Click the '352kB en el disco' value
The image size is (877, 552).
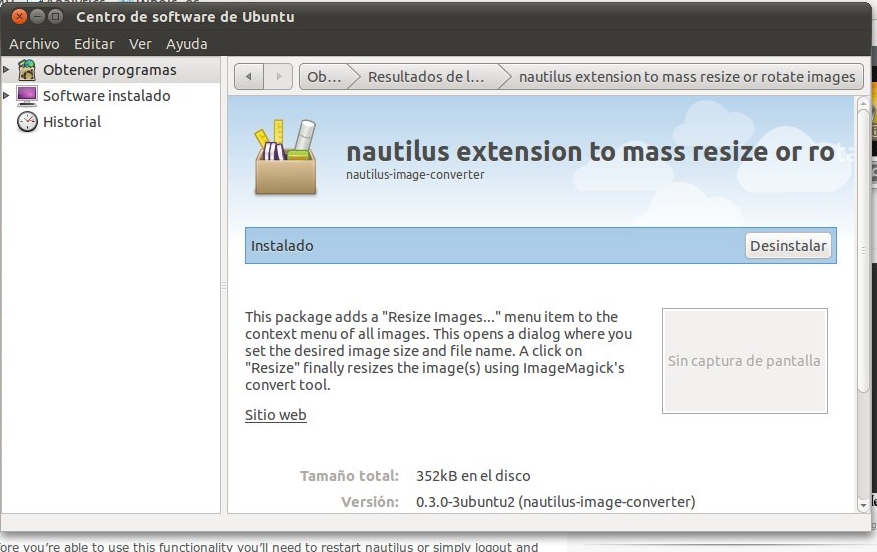tap(473, 476)
